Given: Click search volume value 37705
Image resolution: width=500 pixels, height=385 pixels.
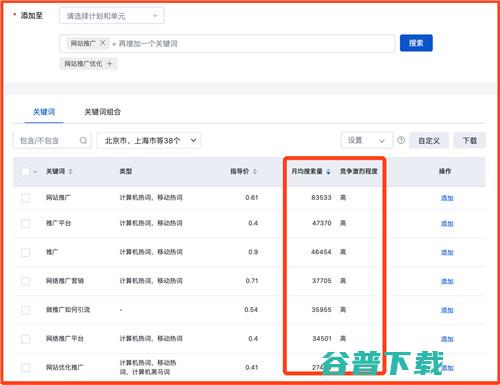Looking at the screenshot, I should click(x=322, y=281).
